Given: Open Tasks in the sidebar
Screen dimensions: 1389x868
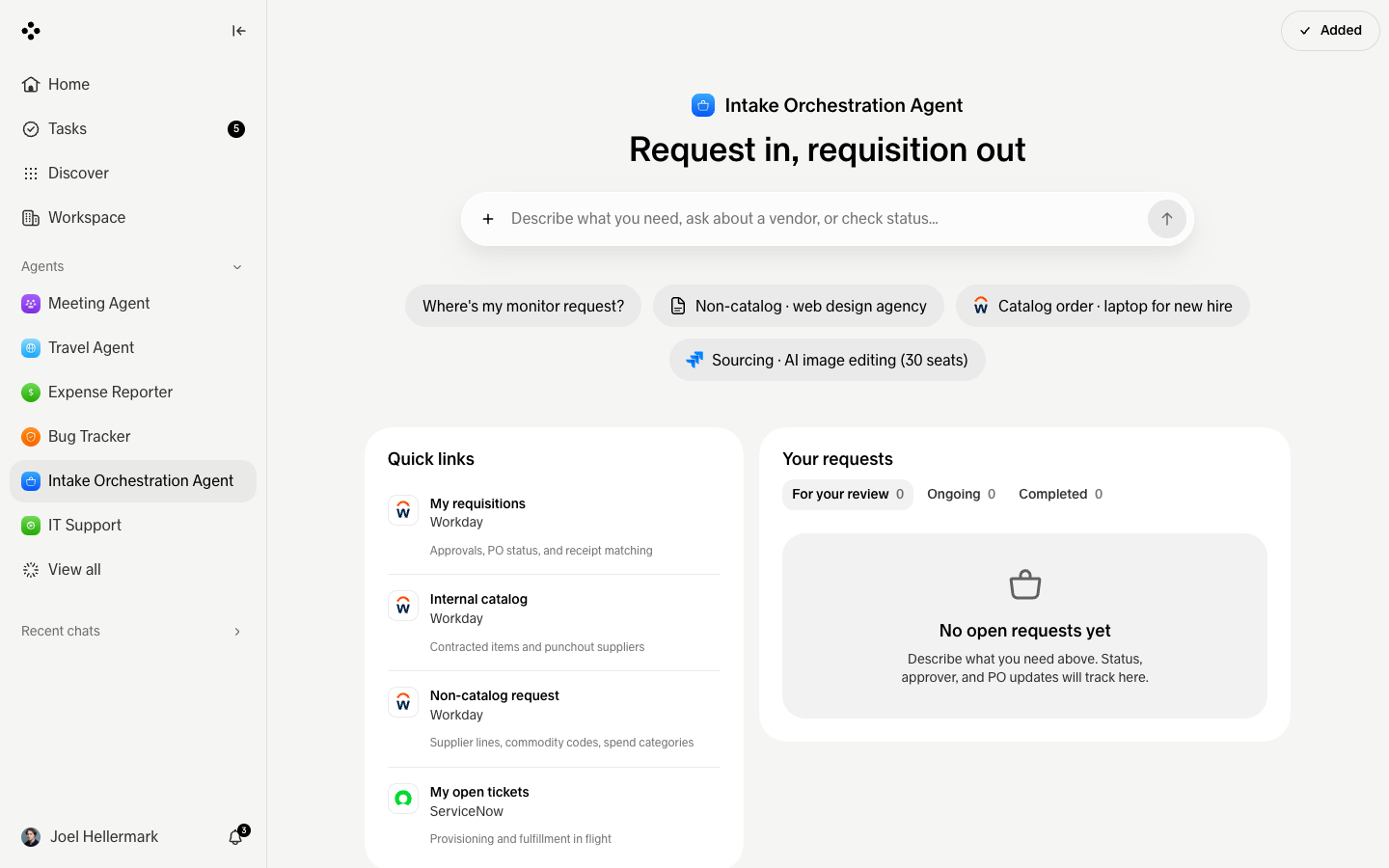Looking at the screenshot, I should (x=133, y=129).
